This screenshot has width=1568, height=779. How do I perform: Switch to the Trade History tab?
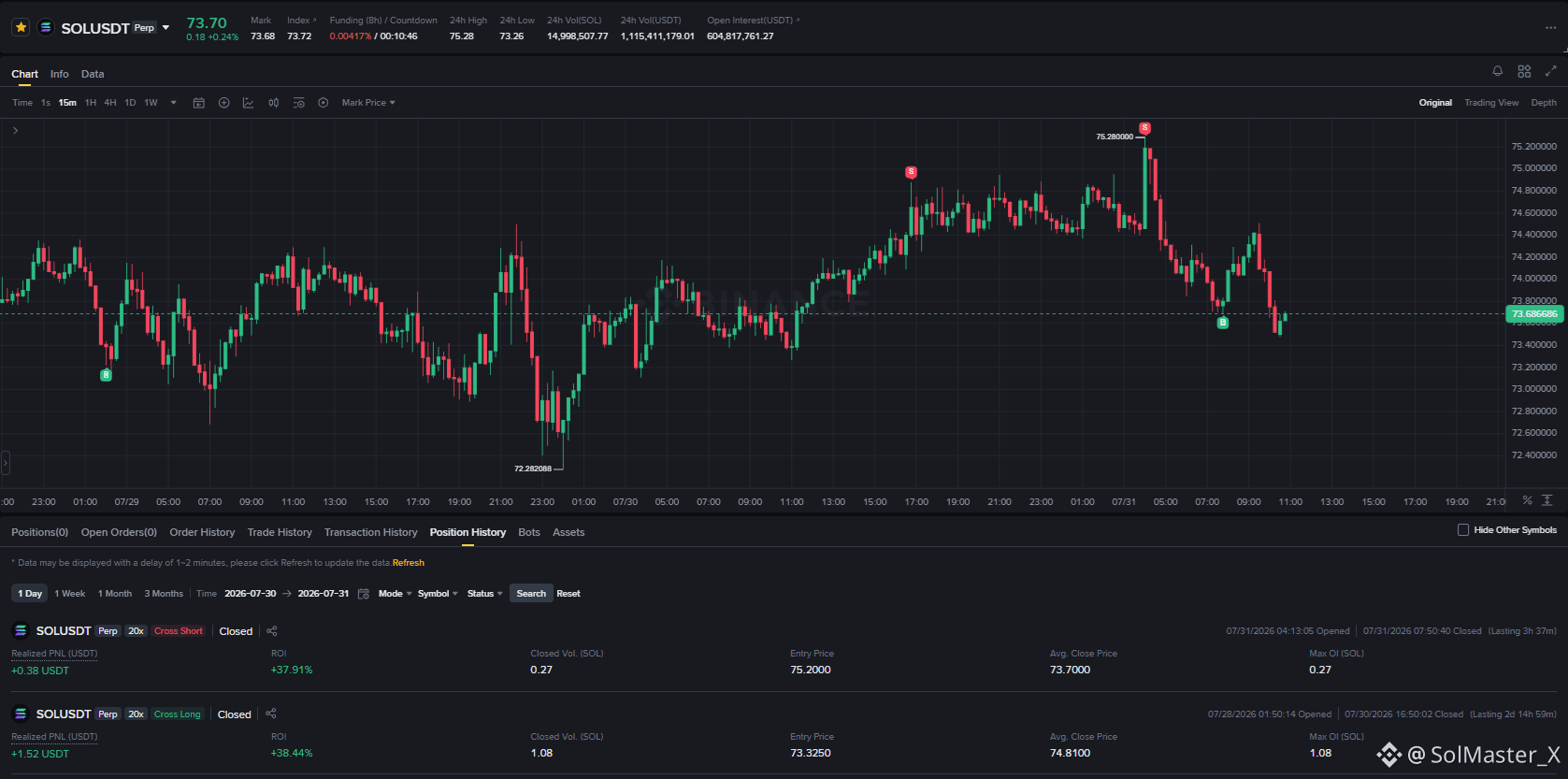(x=280, y=532)
